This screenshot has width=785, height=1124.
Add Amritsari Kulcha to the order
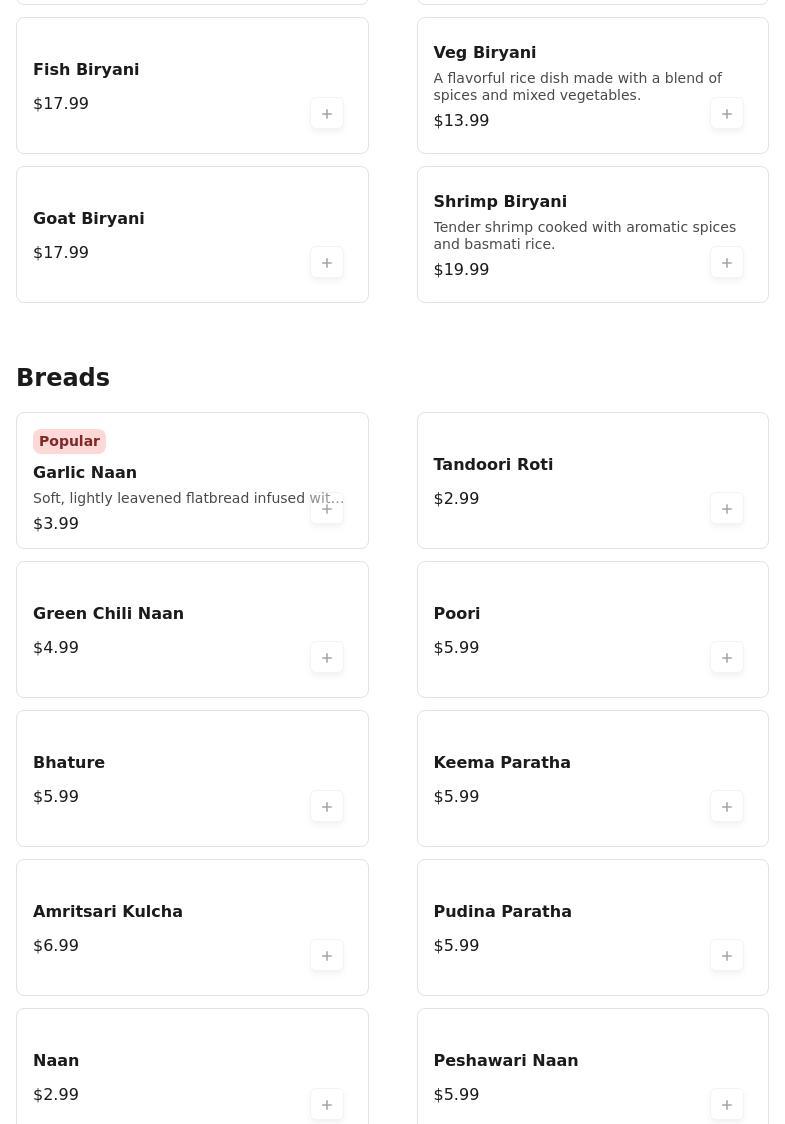(x=327, y=956)
